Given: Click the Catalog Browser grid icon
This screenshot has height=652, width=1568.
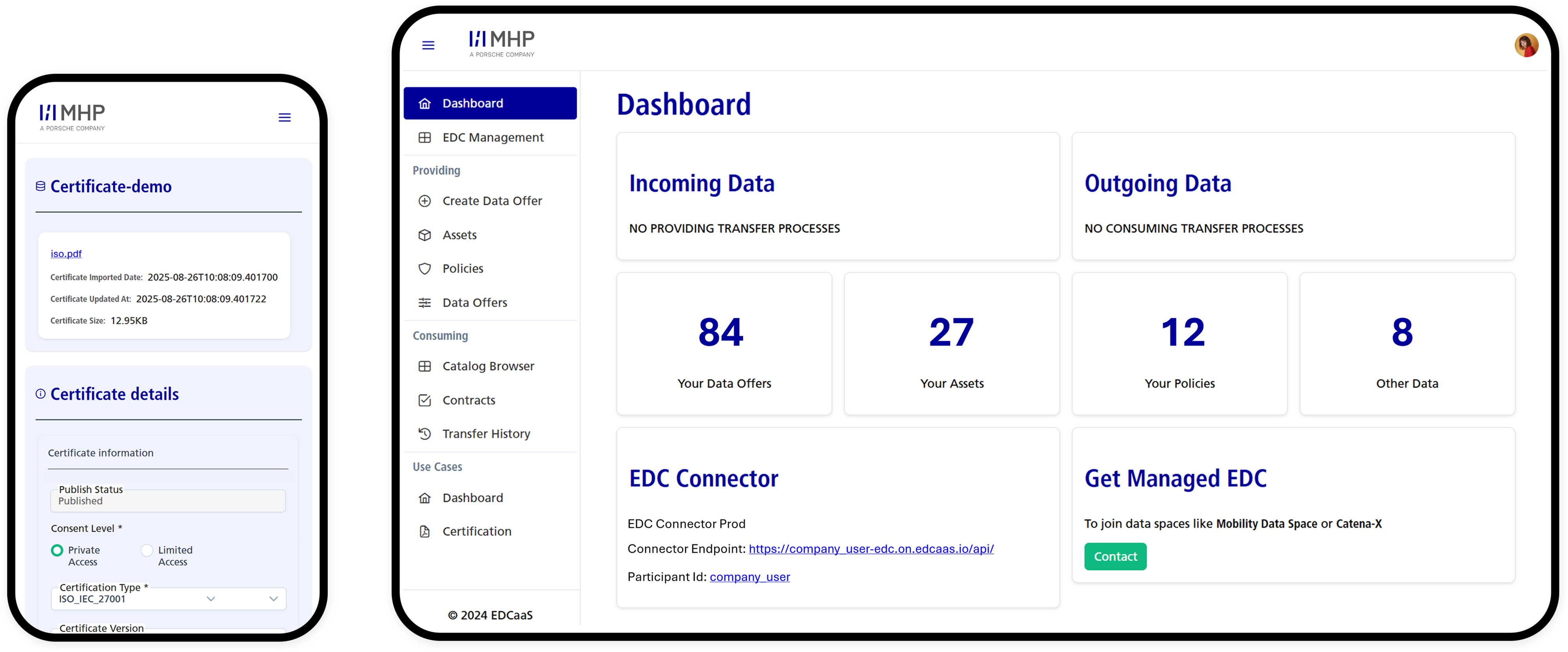Looking at the screenshot, I should point(425,366).
